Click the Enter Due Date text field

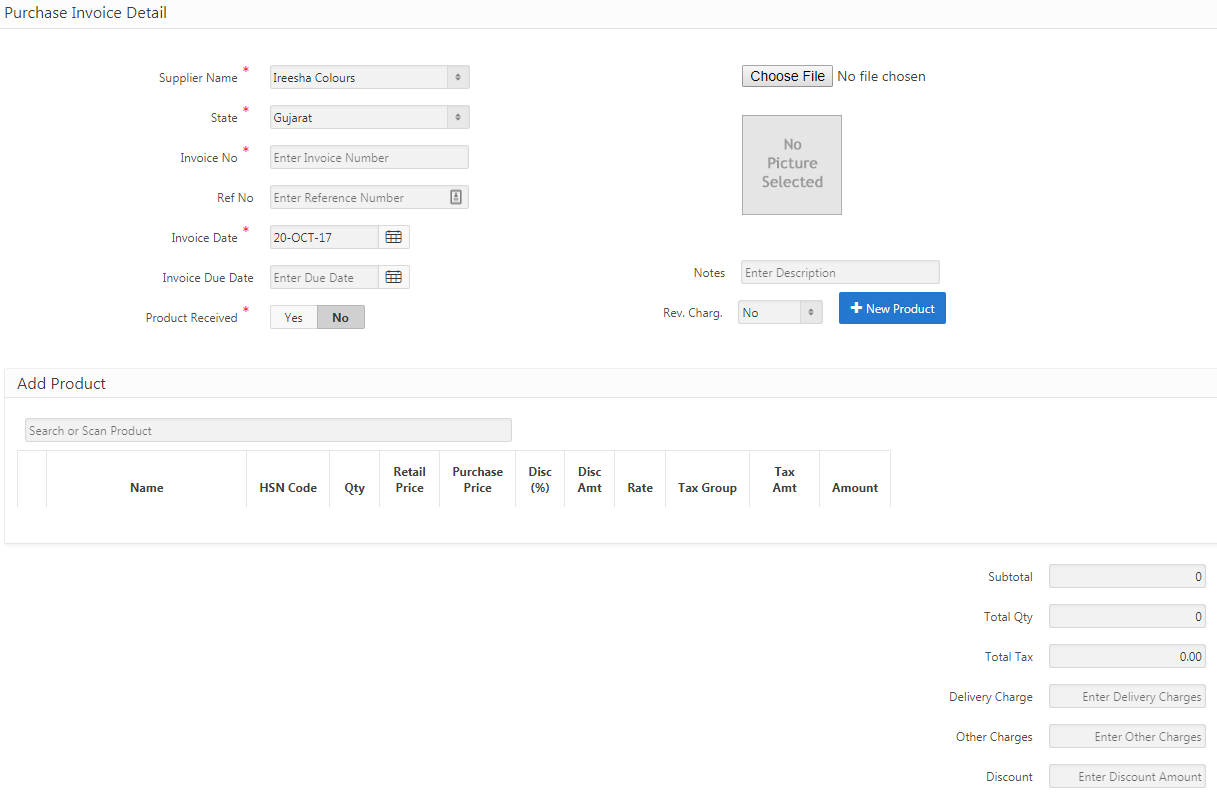324,277
